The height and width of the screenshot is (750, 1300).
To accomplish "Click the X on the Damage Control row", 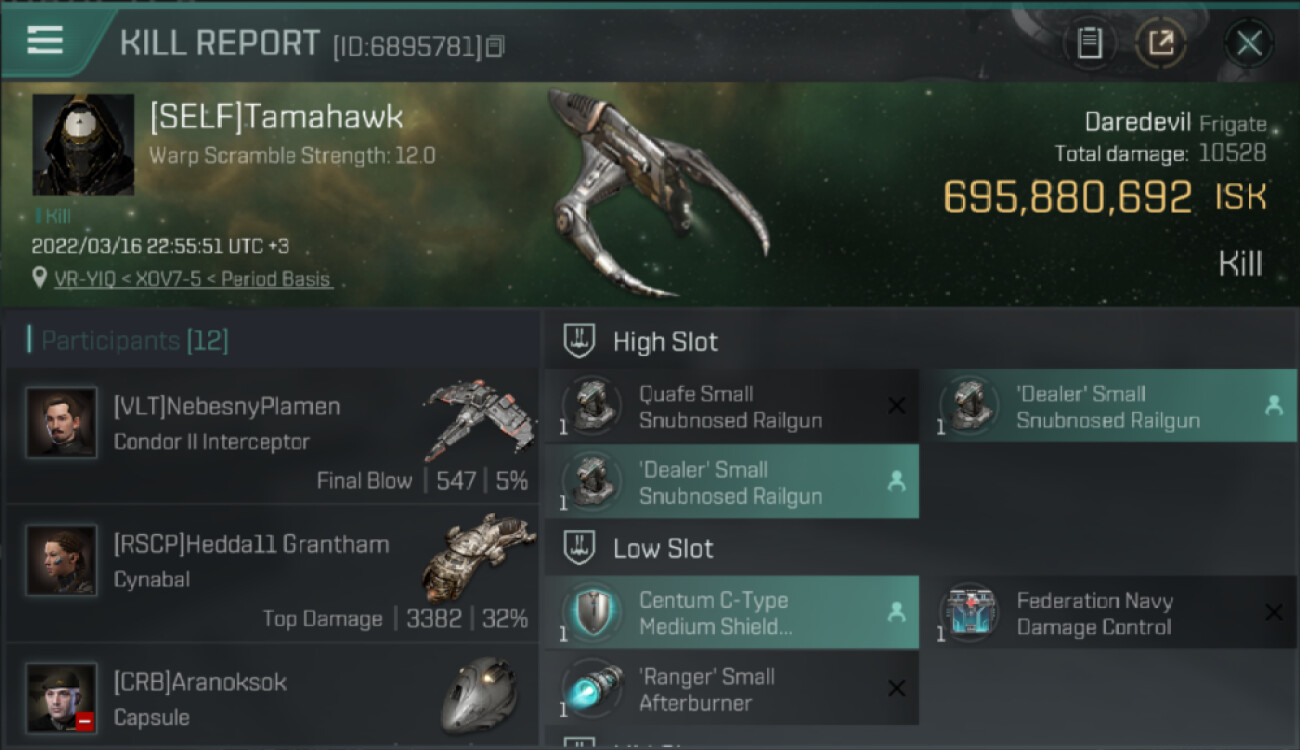I will click(1273, 612).
